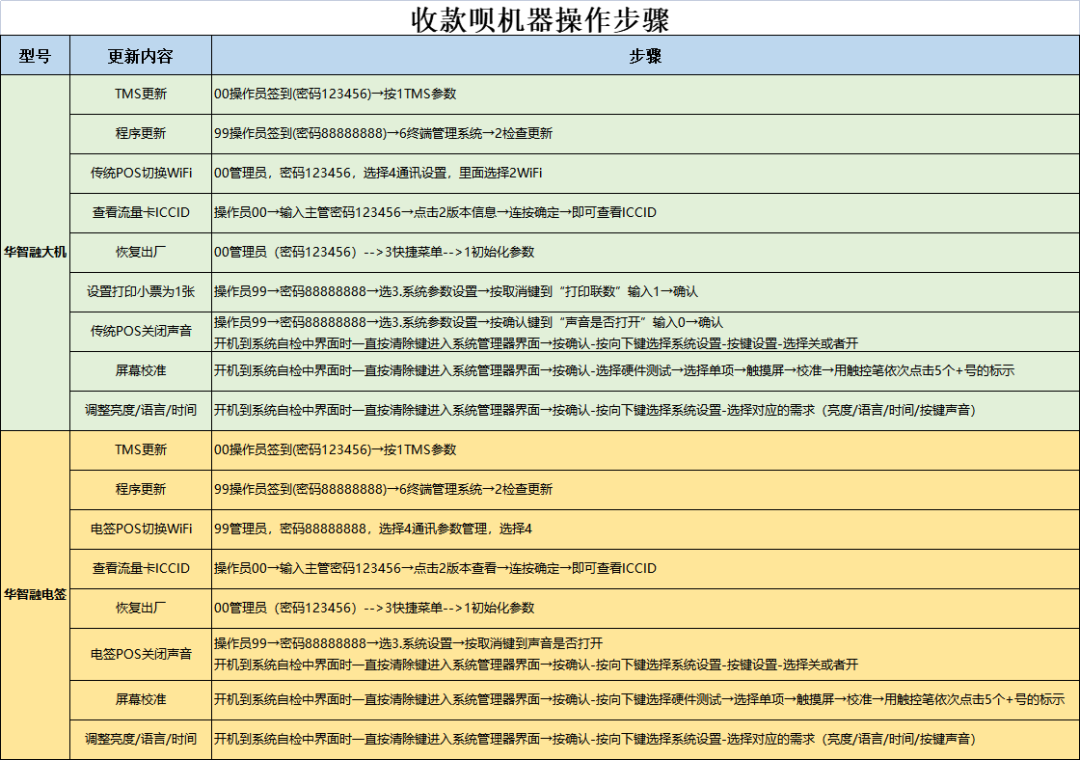Click the TMS更新 cell under 华智融大机
Image resolution: width=1080 pixels, height=760 pixels.
click(x=140, y=94)
